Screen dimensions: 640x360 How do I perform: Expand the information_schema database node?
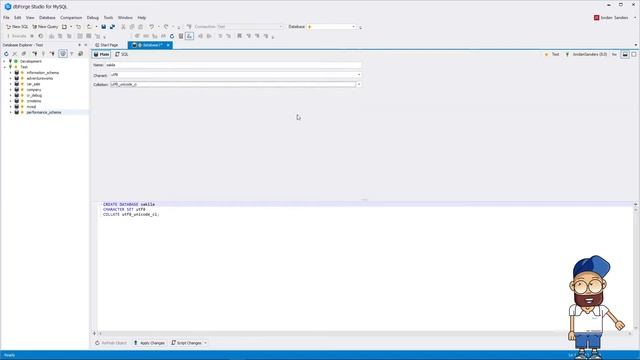pos(11,73)
